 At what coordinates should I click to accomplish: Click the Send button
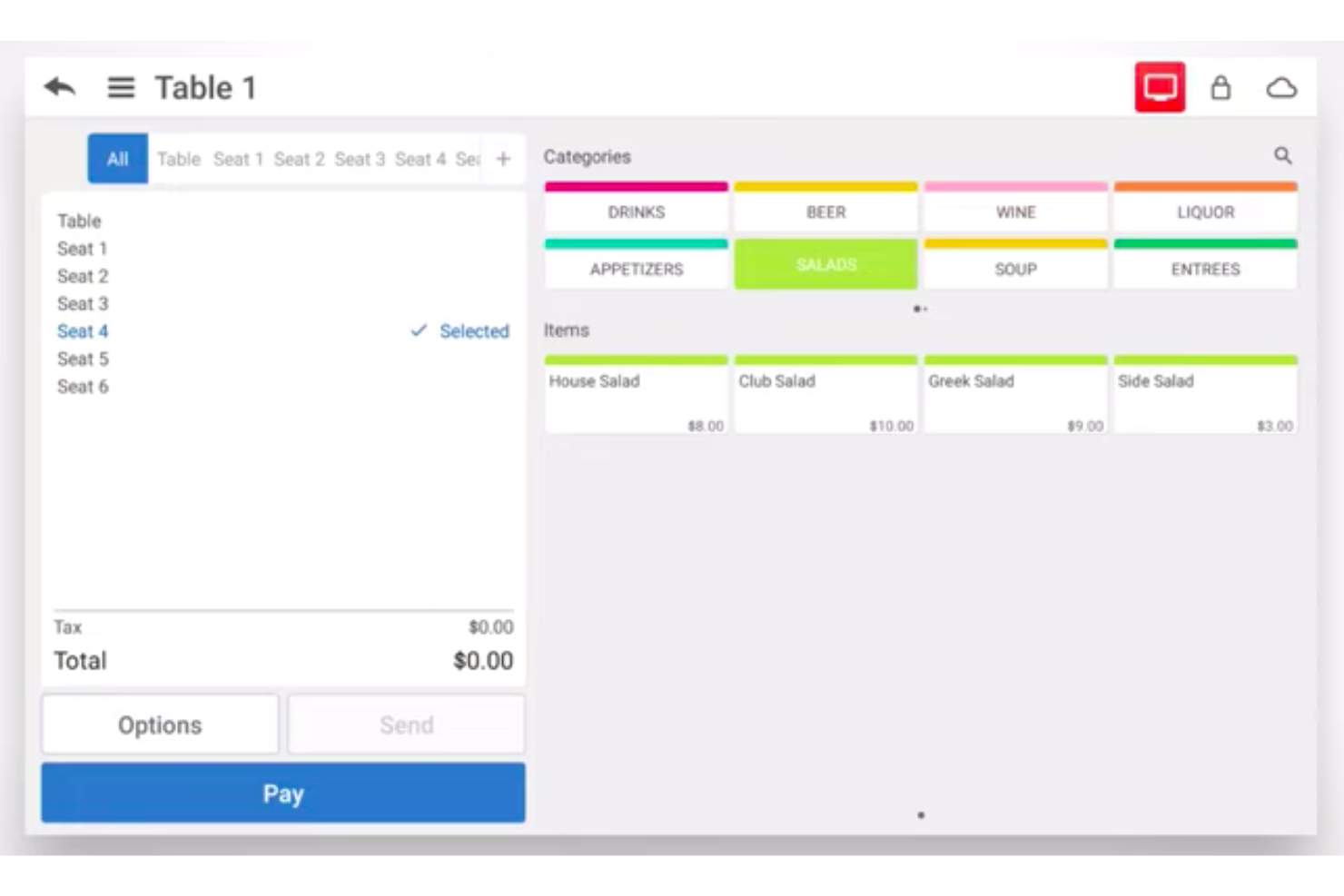[x=405, y=724]
